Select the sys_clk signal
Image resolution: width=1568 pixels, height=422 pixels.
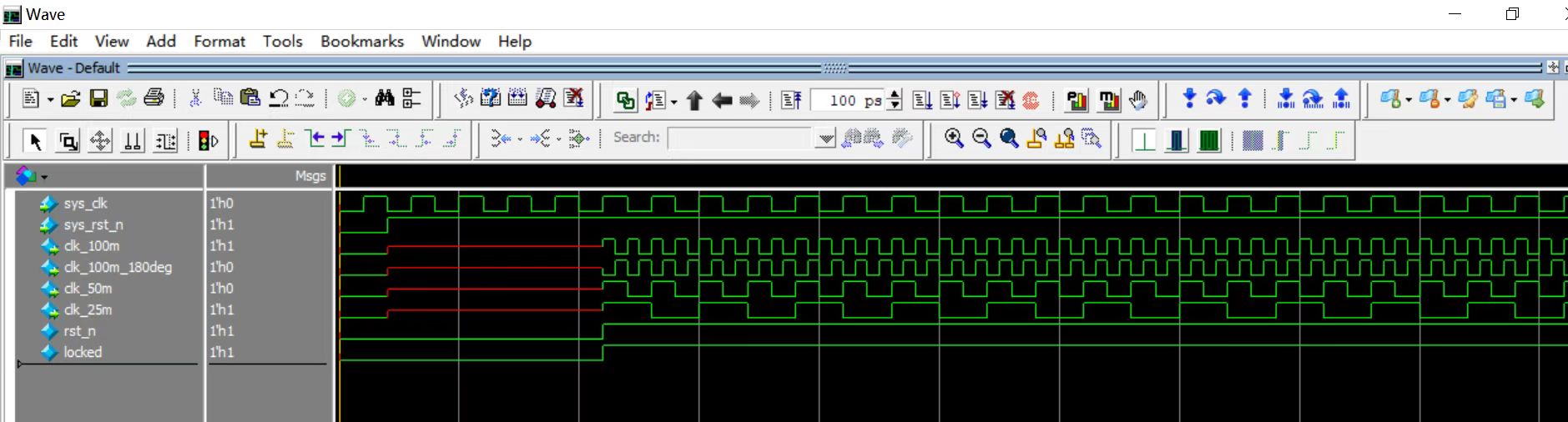point(86,203)
